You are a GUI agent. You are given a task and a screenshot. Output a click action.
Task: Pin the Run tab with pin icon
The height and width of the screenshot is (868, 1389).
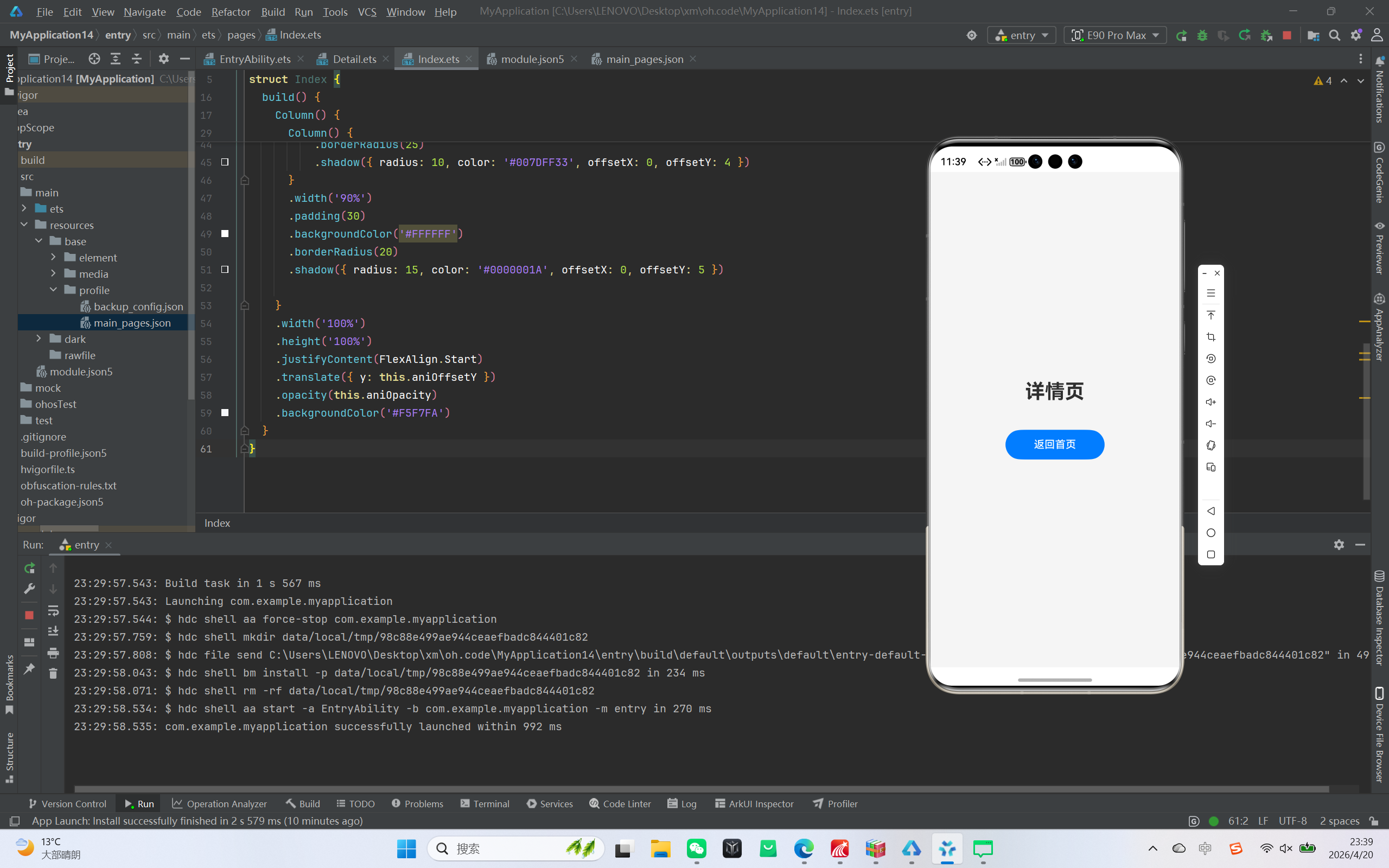click(29, 669)
